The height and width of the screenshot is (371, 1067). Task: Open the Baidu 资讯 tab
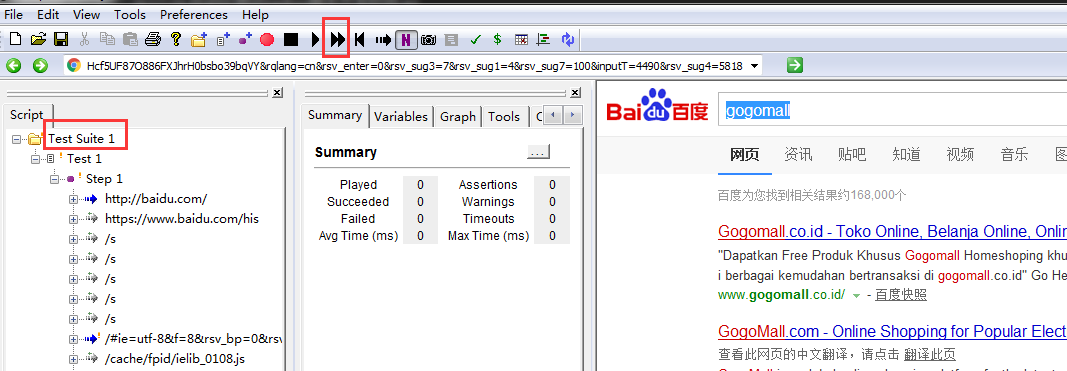(x=798, y=154)
